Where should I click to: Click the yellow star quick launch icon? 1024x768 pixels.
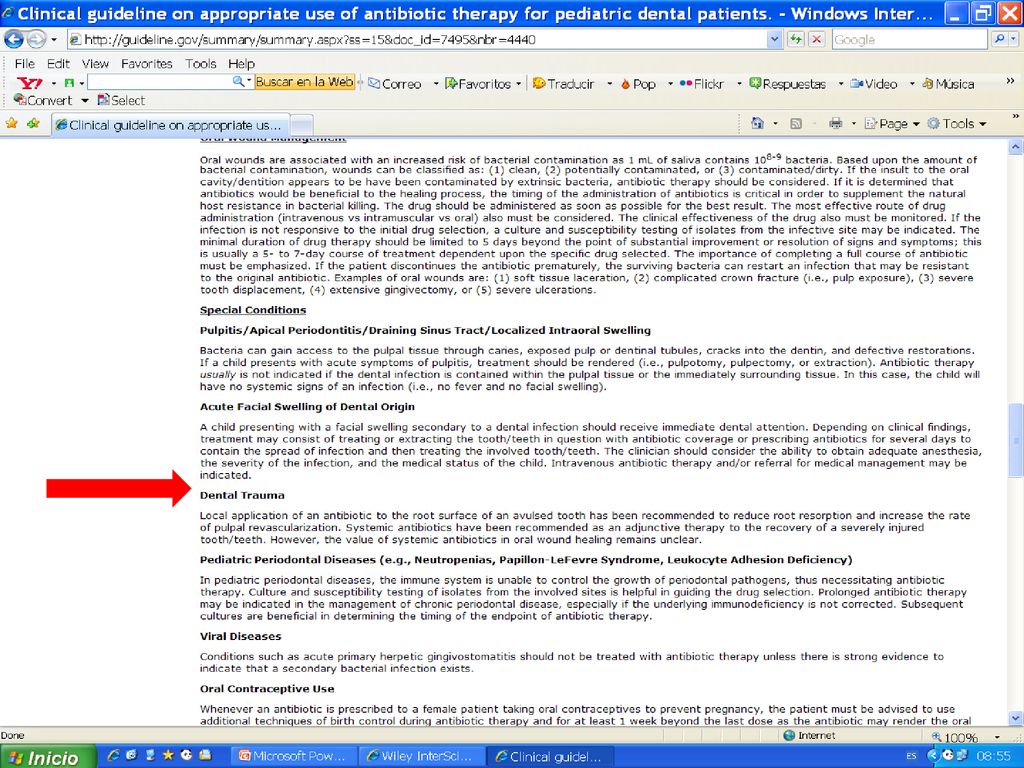pos(168,755)
